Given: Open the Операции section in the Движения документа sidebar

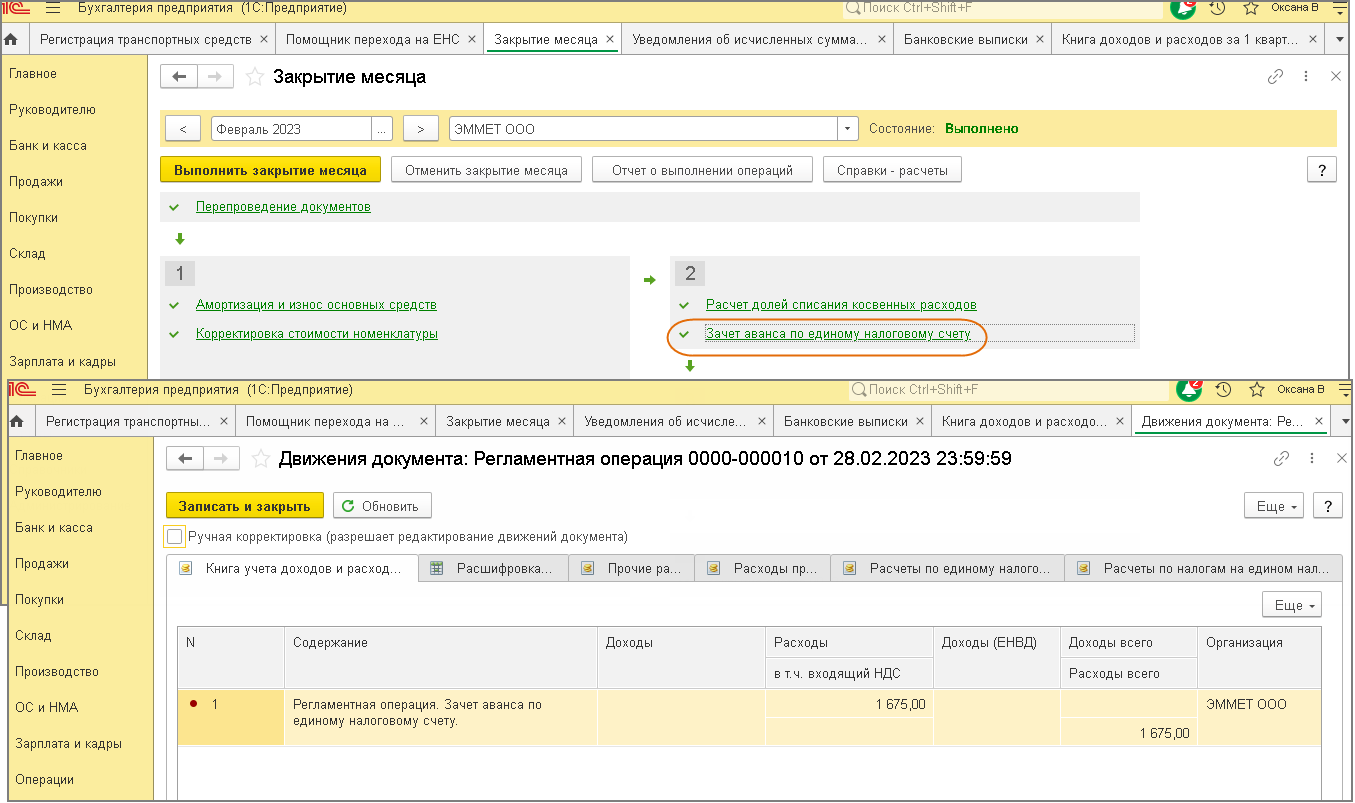Looking at the screenshot, I should pos(44,779).
